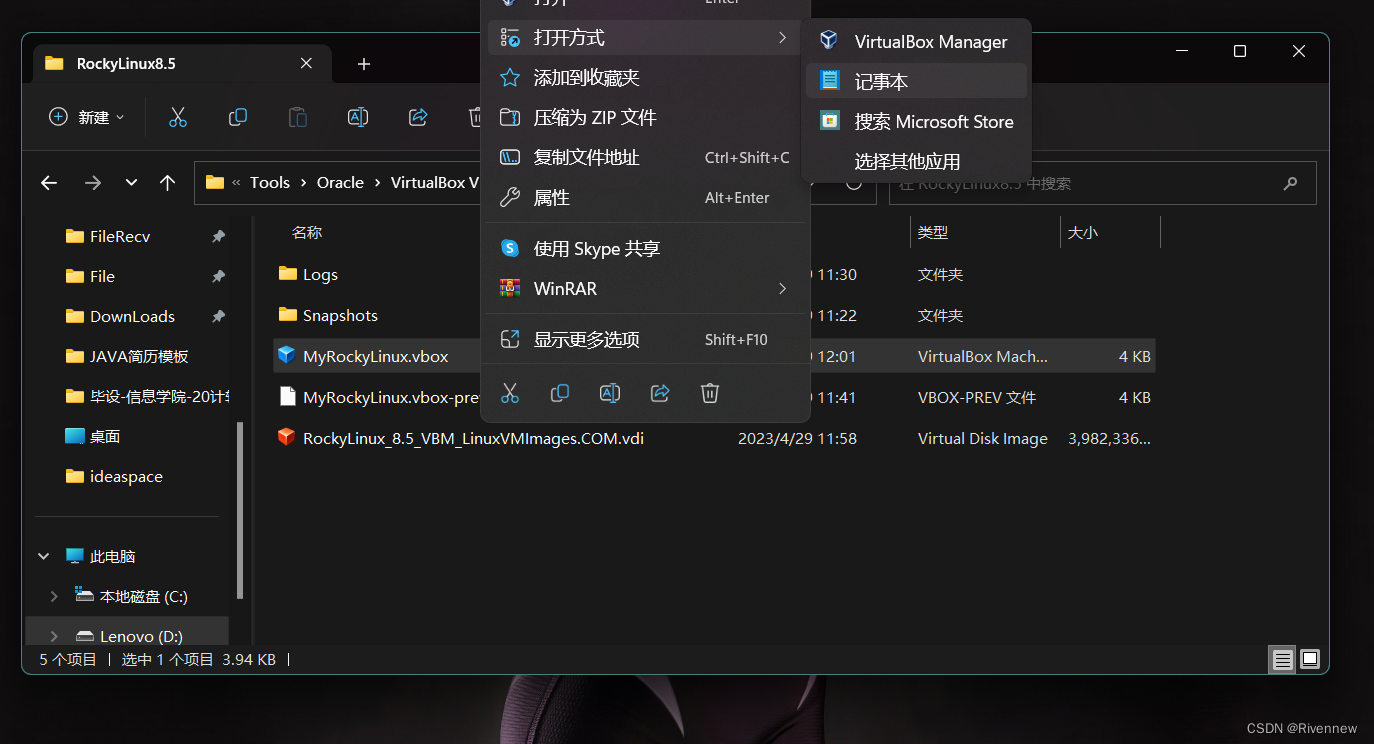Open with Notepad (记事本) in submenu
1374x744 pixels.
[x=916, y=81]
